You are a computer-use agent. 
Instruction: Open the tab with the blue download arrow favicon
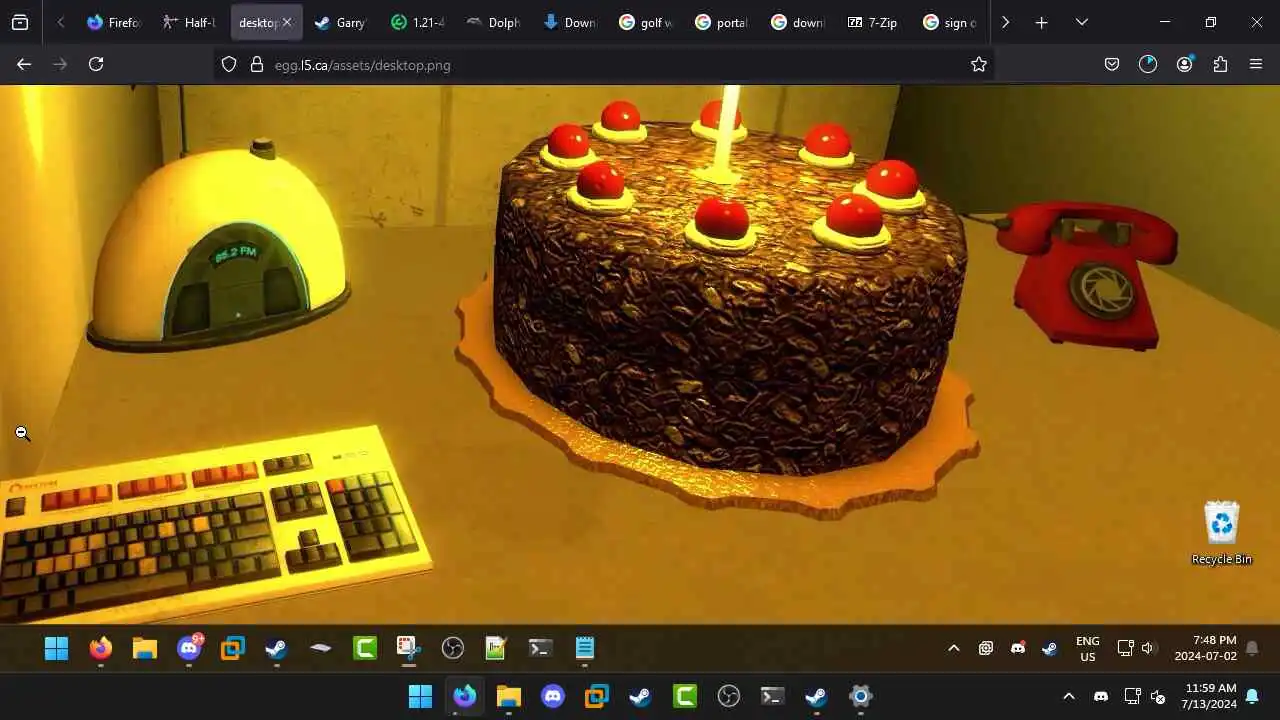click(x=569, y=22)
